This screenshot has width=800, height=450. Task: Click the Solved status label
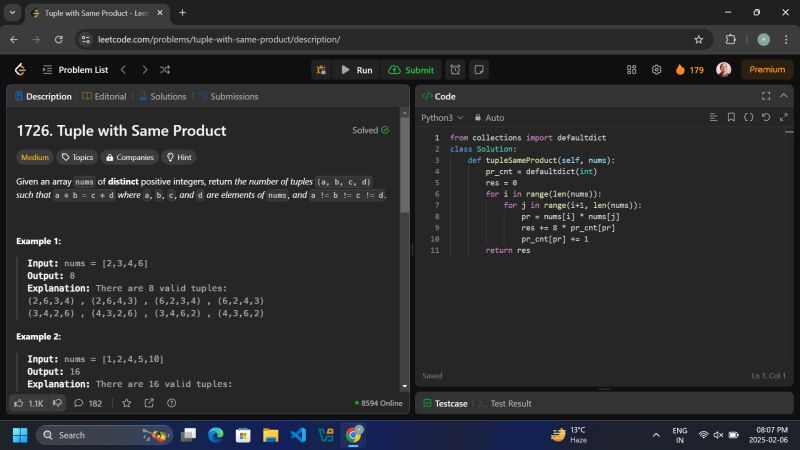tap(370, 131)
